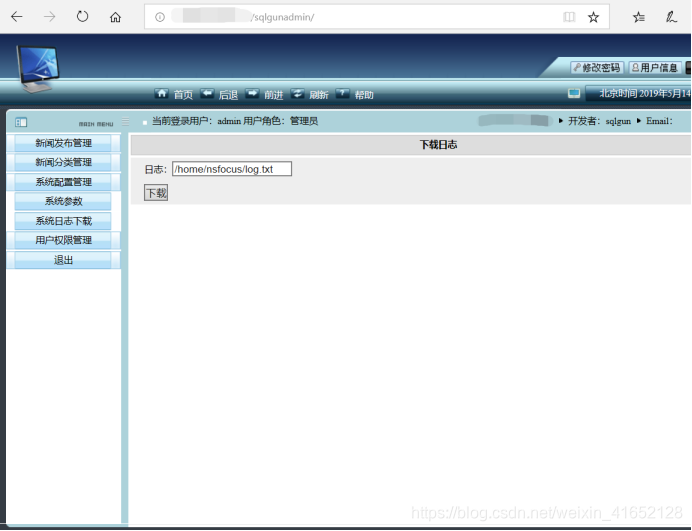Go to browser home page icon
This screenshot has width=692, height=531.
click(115, 17)
